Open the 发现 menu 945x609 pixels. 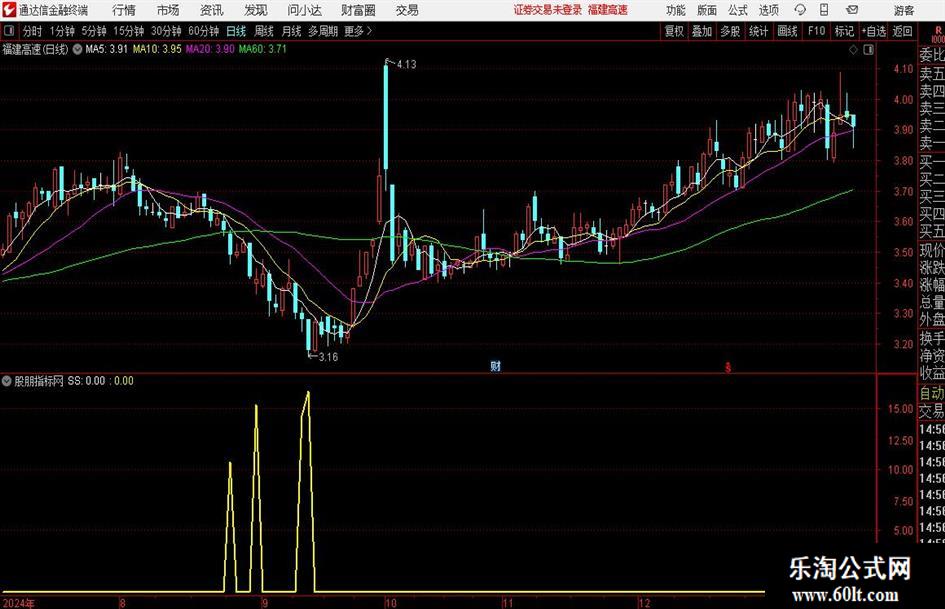[x=256, y=10]
